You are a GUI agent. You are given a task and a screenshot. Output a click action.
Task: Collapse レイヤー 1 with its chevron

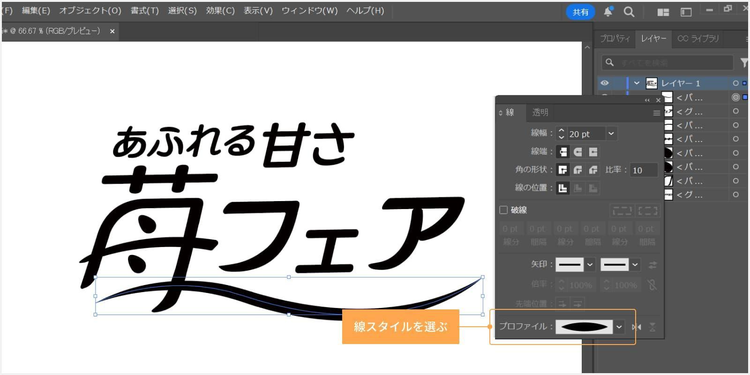(x=637, y=83)
